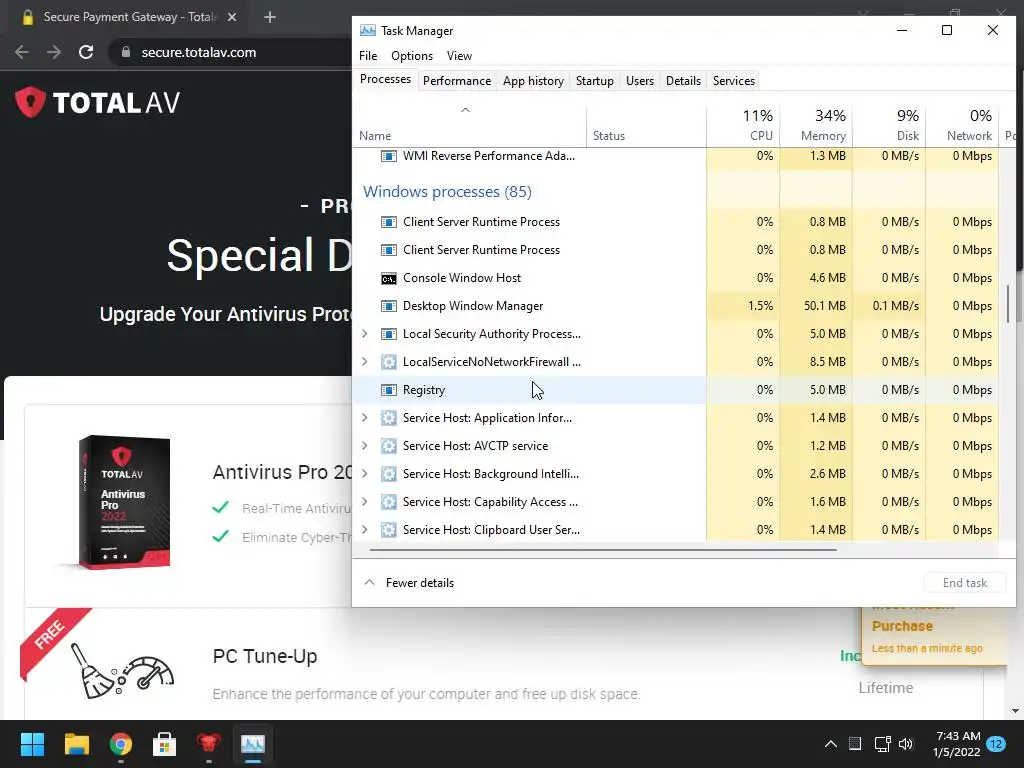The width and height of the screenshot is (1024, 768).
Task: Open the notification count badge
Action: [x=997, y=744]
